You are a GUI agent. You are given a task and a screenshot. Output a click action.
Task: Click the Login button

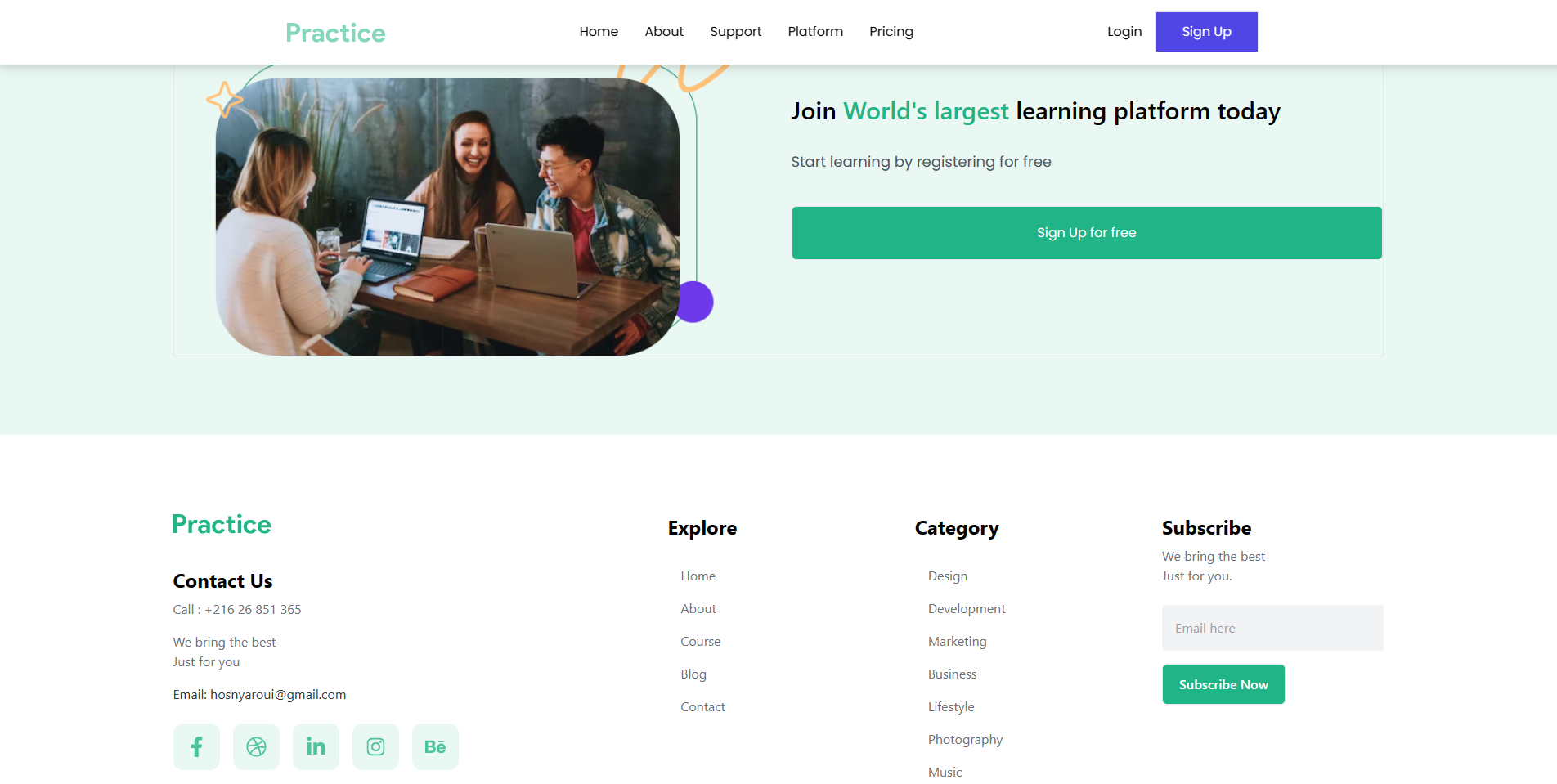click(1124, 31)
